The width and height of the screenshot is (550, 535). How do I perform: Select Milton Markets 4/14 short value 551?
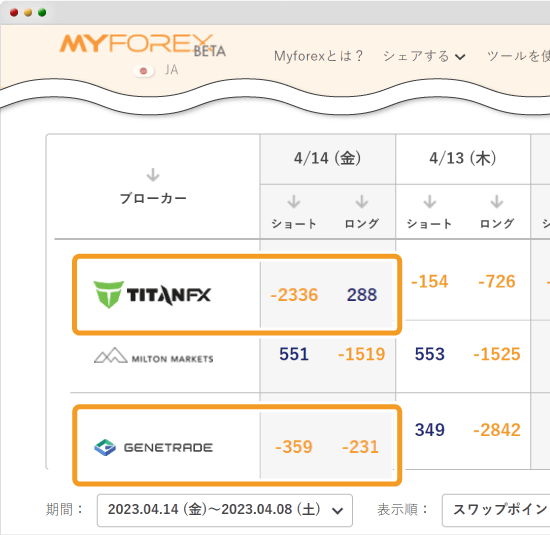(294, 354)
